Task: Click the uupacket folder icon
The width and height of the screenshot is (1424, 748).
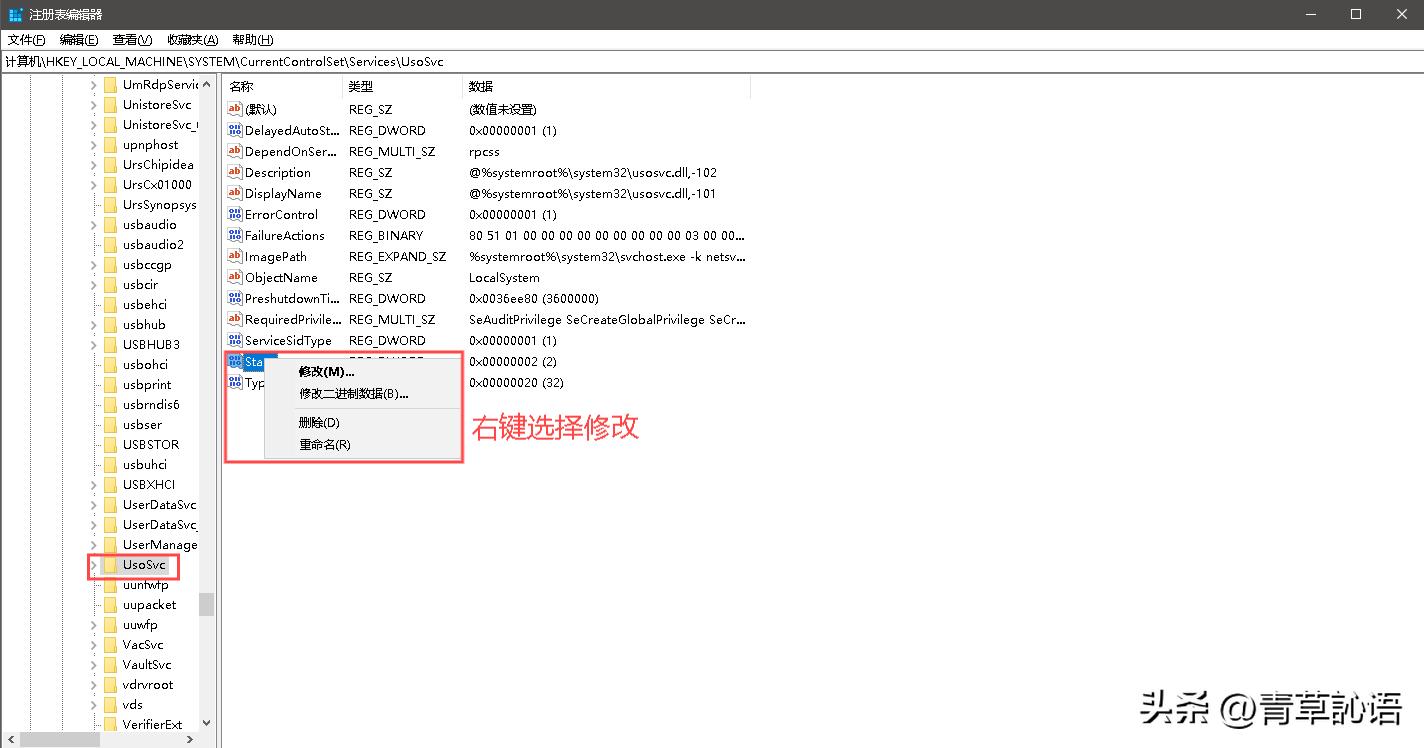Action: click(x=110, y=605)
